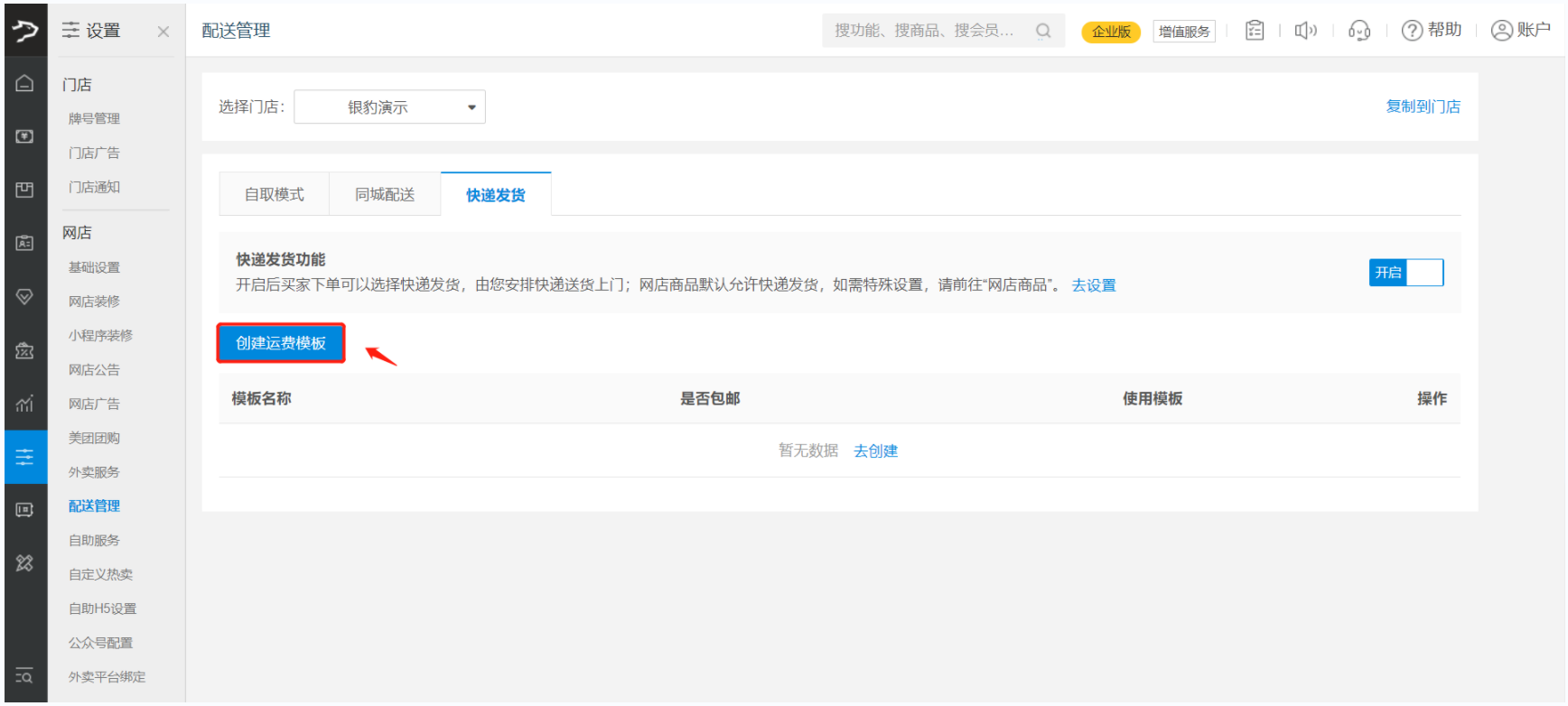Click the headset customer service icon
Image resolution: width=1568 pixels, height=706 pixels.
pos(1358,31)
